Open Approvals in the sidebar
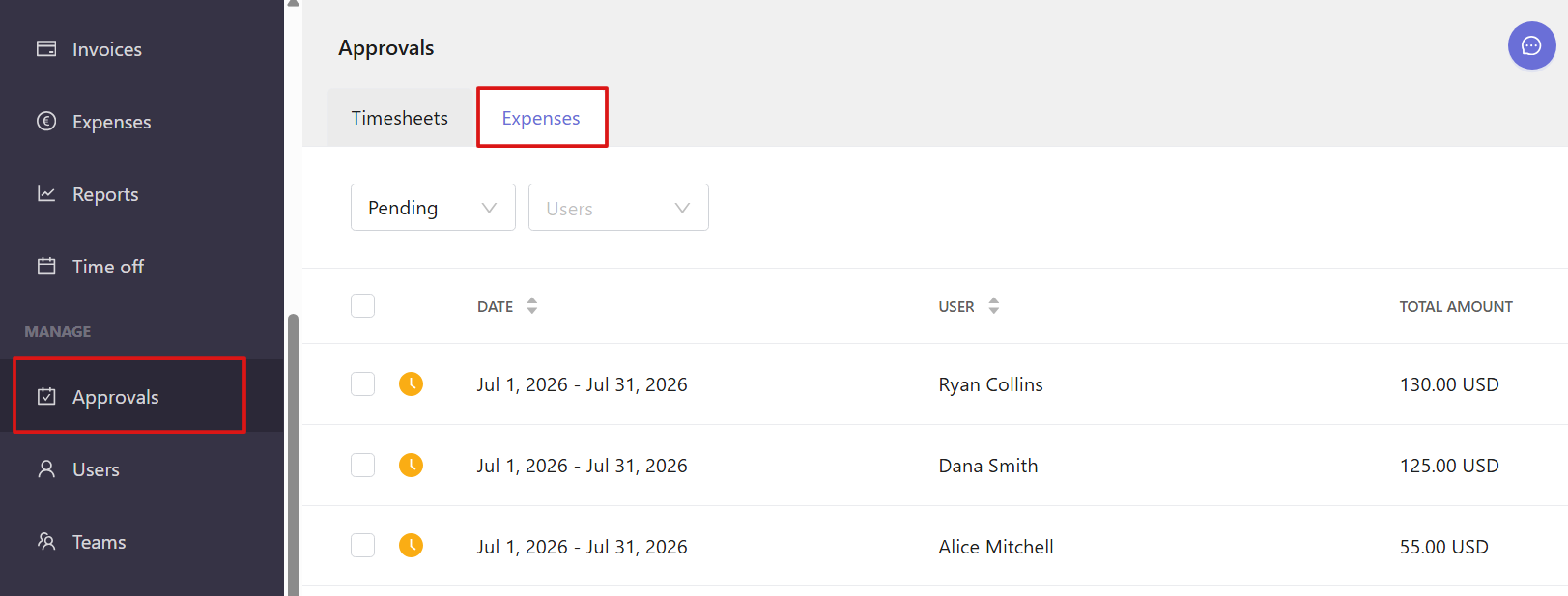This screenshot has width=1568, height=596. click(142, 396)
